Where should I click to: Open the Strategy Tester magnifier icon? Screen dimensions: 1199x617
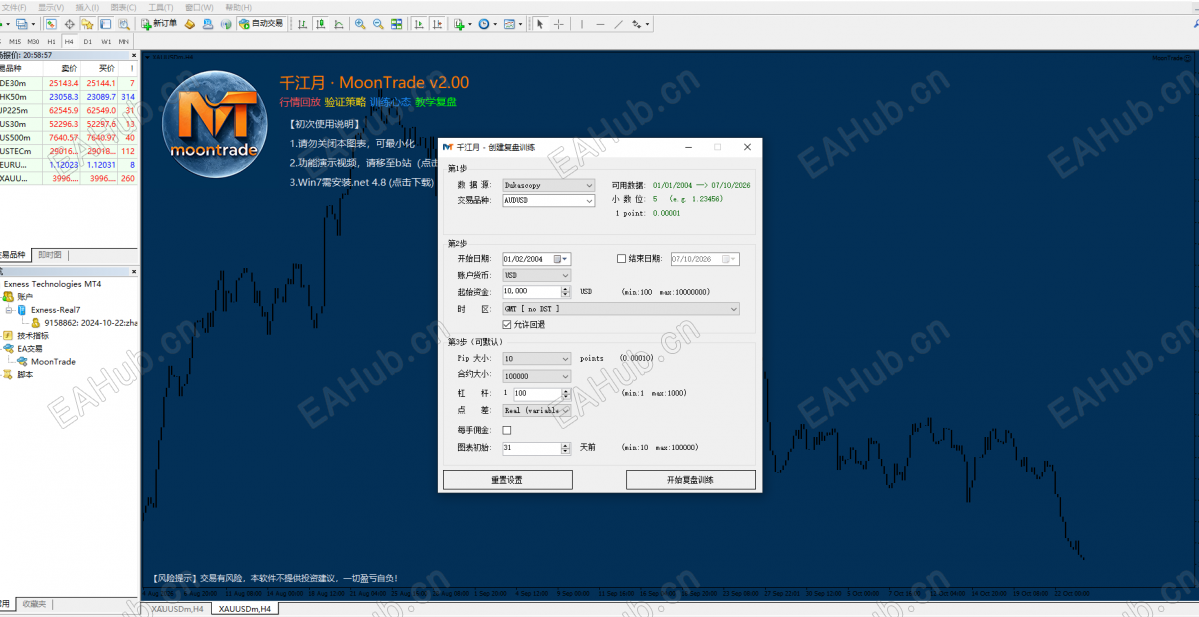[x=124, y=24]
